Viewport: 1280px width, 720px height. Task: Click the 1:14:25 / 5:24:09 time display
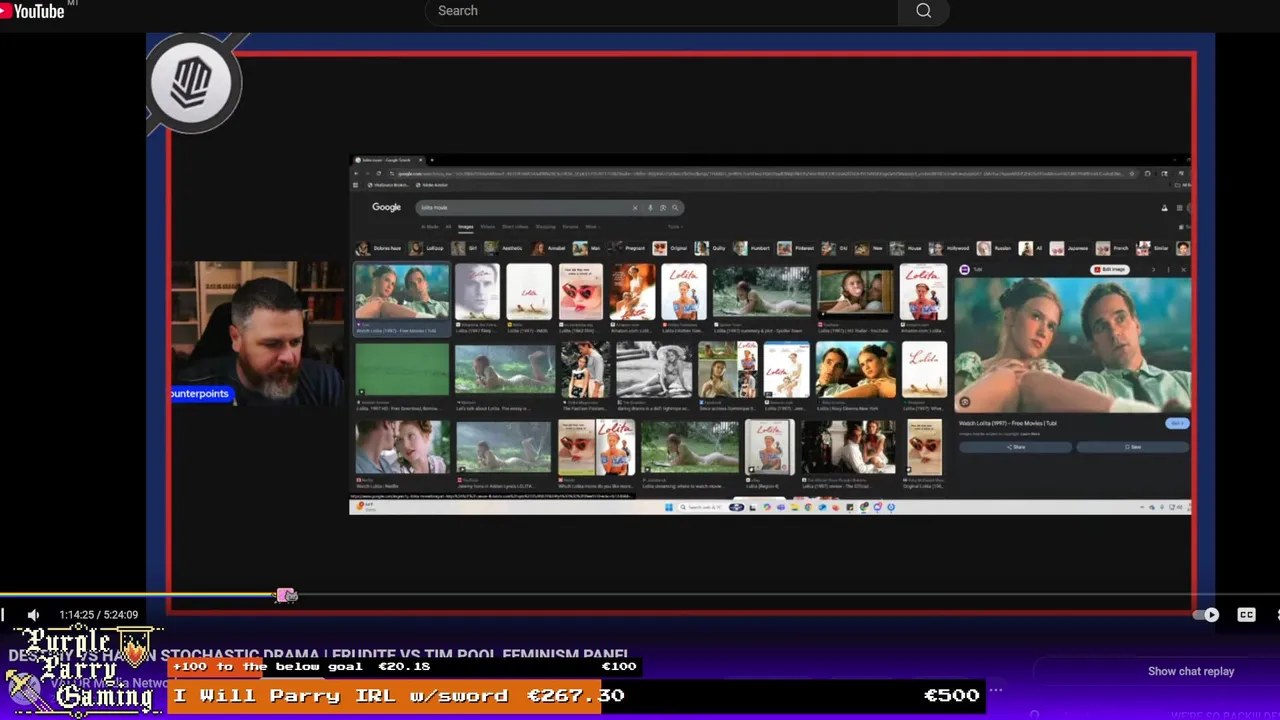coord(99,615)
